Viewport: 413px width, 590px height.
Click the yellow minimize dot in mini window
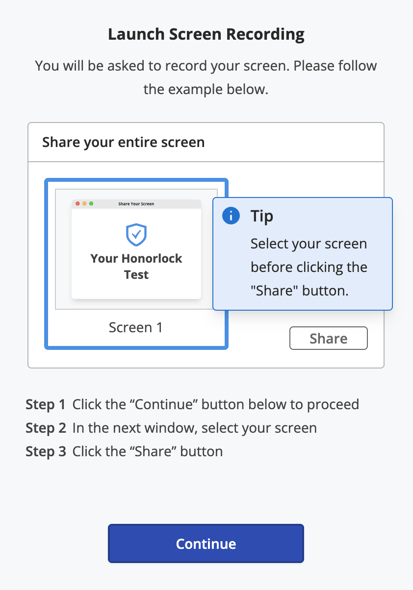[85, 204]
